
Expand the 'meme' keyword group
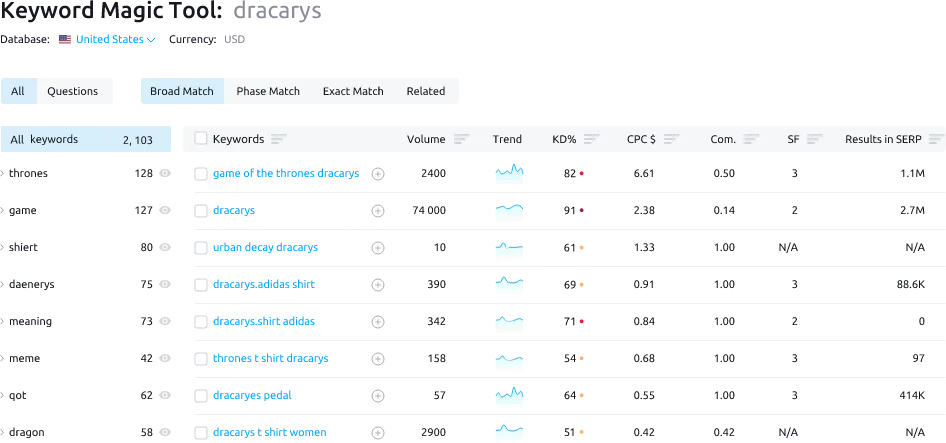pos(3,358)
